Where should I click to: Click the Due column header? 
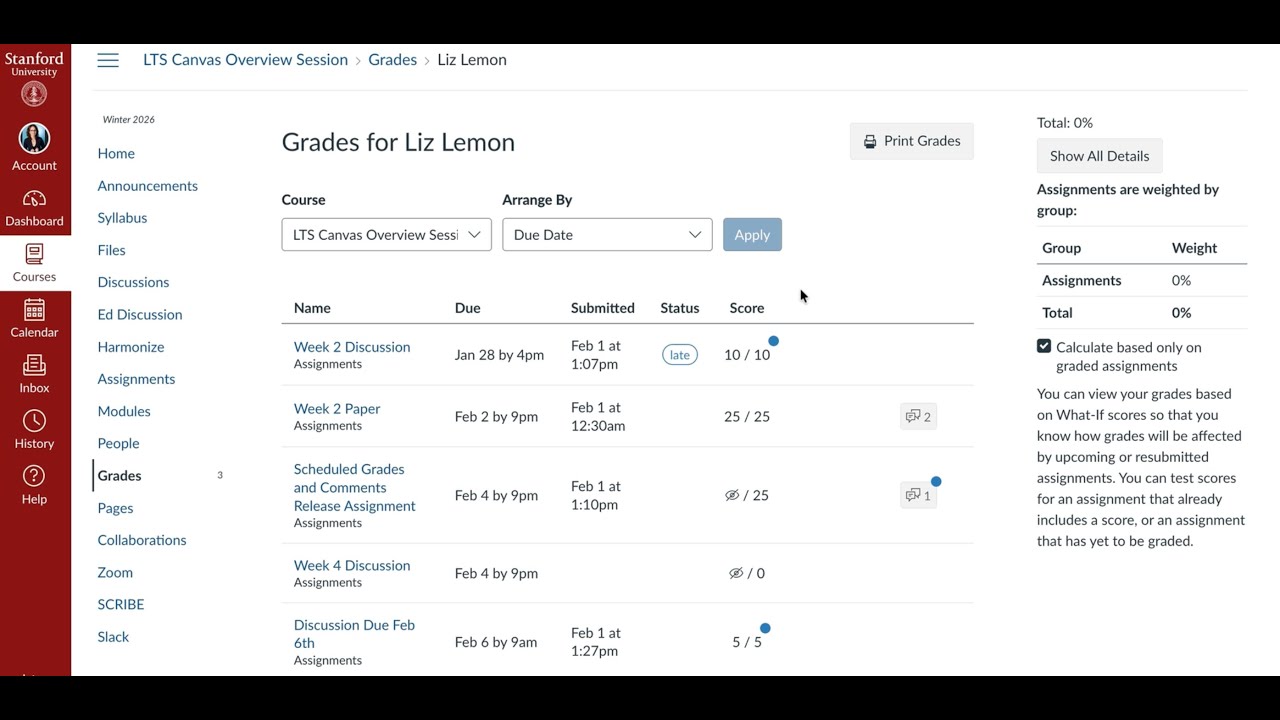(x=467, y=308)
